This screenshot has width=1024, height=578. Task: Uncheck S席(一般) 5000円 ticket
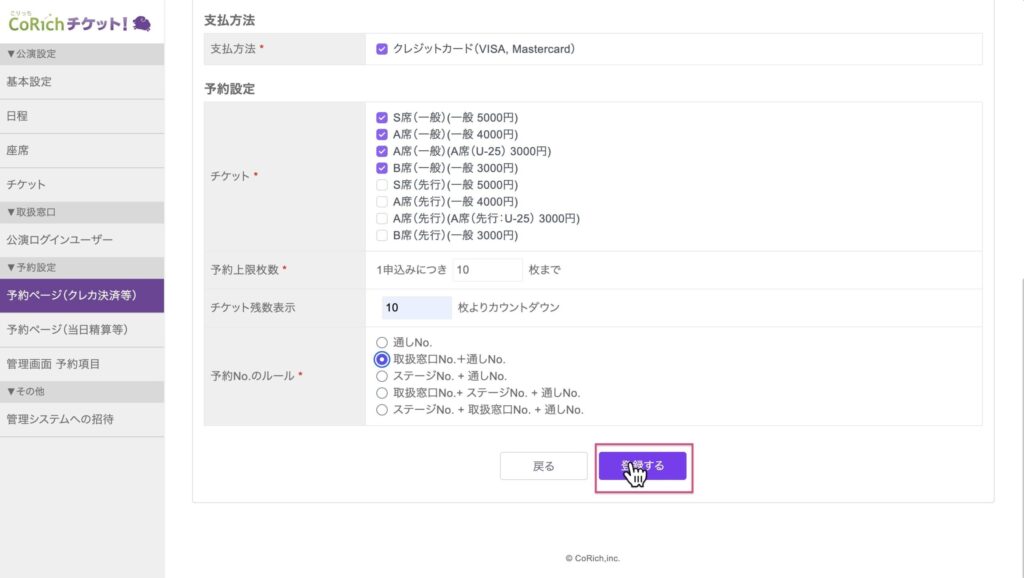pos(382,117)
